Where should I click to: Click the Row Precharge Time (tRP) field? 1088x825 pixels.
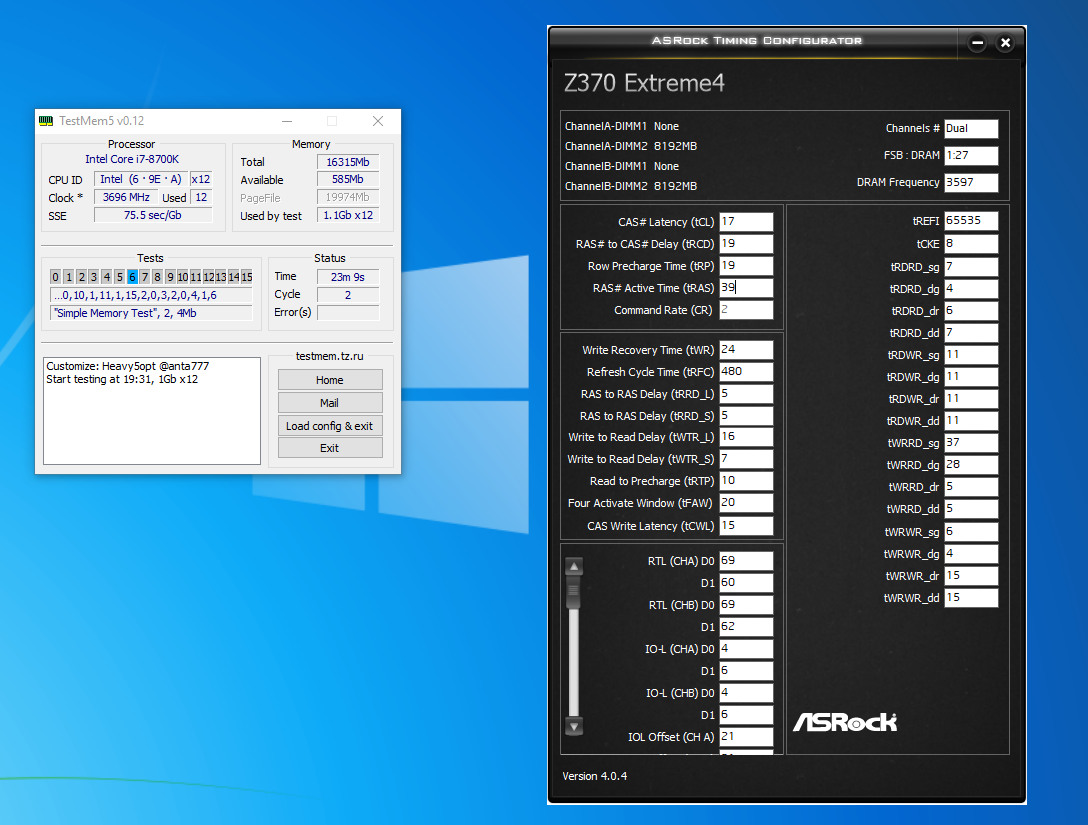click(746, 266)
